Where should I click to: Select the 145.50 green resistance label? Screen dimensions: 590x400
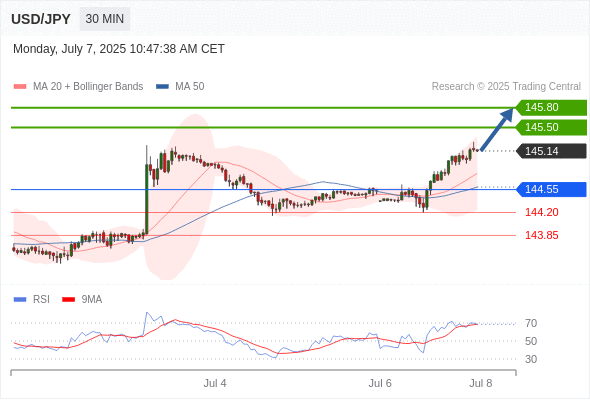pyautogui.click(x=551, y=128)
